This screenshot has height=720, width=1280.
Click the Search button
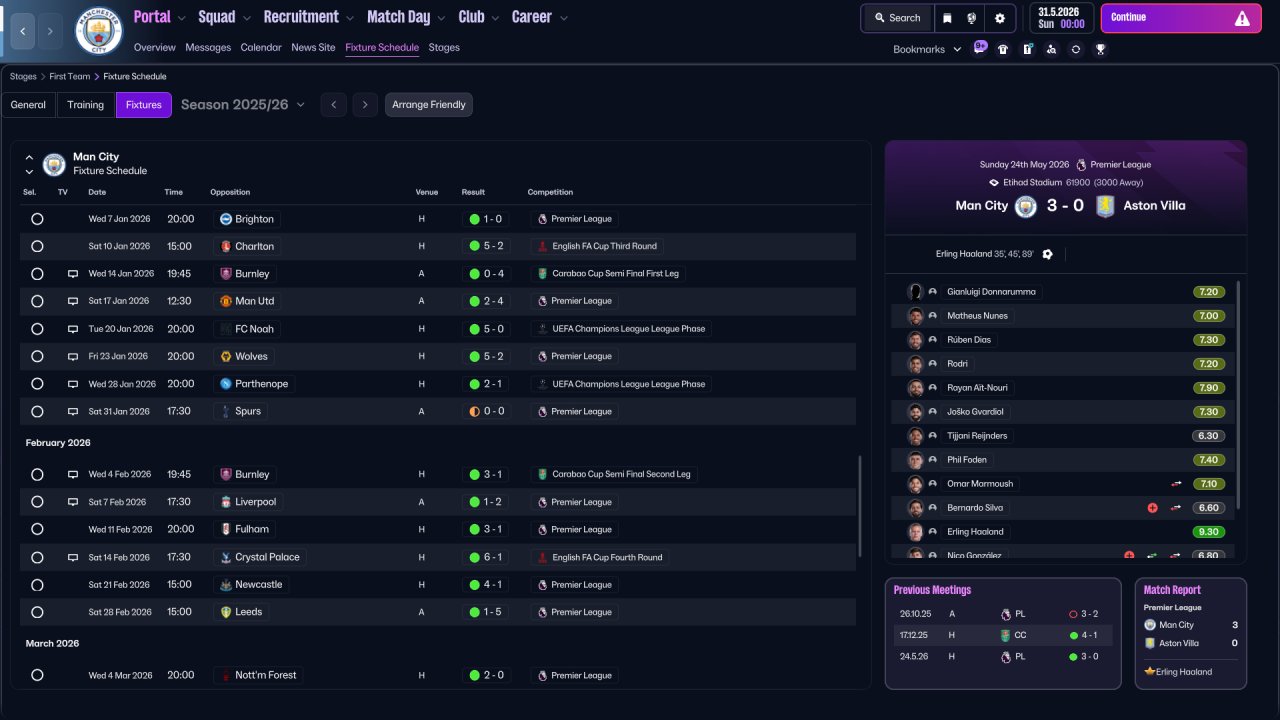point(897,18)
